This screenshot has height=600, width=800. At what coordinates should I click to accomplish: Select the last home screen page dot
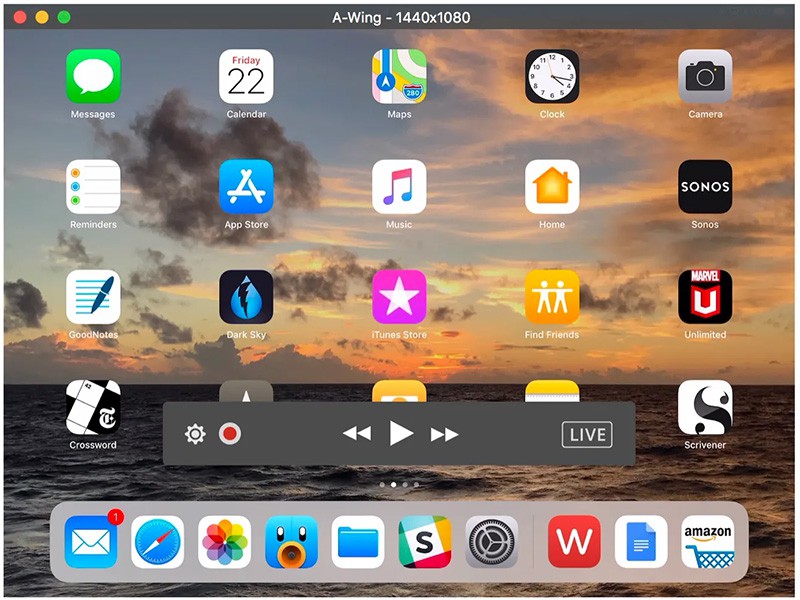click(416, 484)
